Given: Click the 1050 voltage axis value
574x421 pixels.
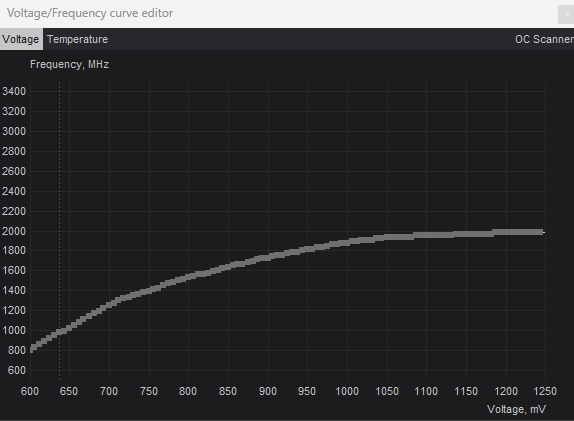Looking at the screenshot, I should 387,391.
